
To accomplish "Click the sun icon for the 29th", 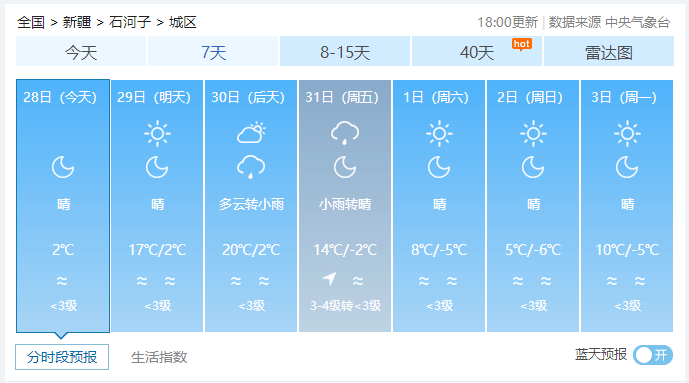I will point(157,134).
